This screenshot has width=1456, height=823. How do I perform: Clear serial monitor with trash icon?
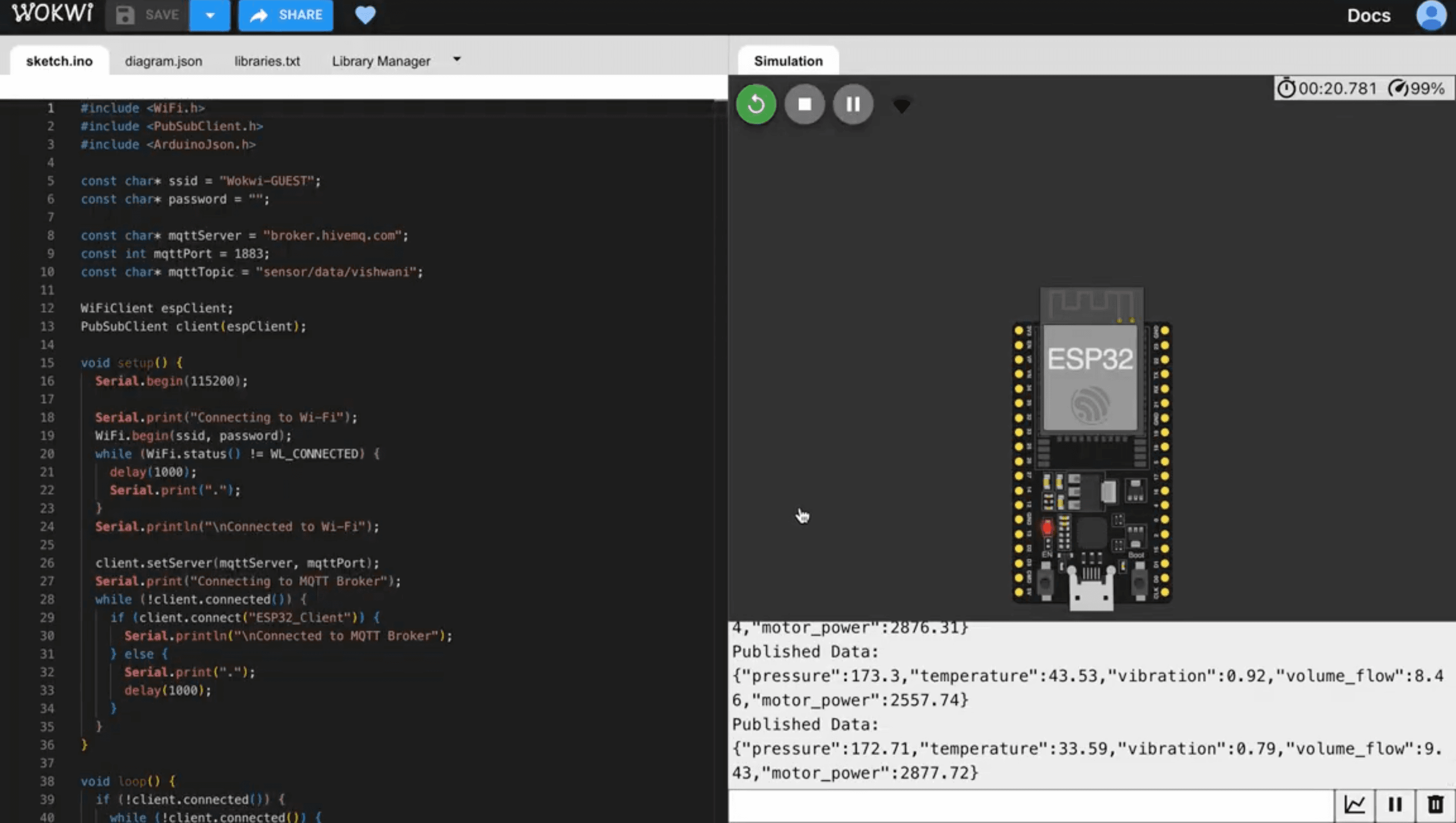point(1436,805)
